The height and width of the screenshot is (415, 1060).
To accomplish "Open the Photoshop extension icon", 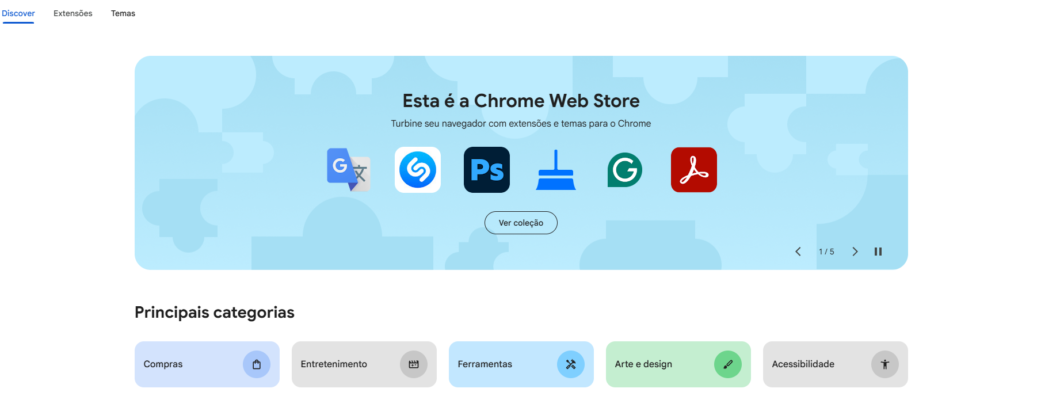I will pyautogui.click(x=487, y=170).
